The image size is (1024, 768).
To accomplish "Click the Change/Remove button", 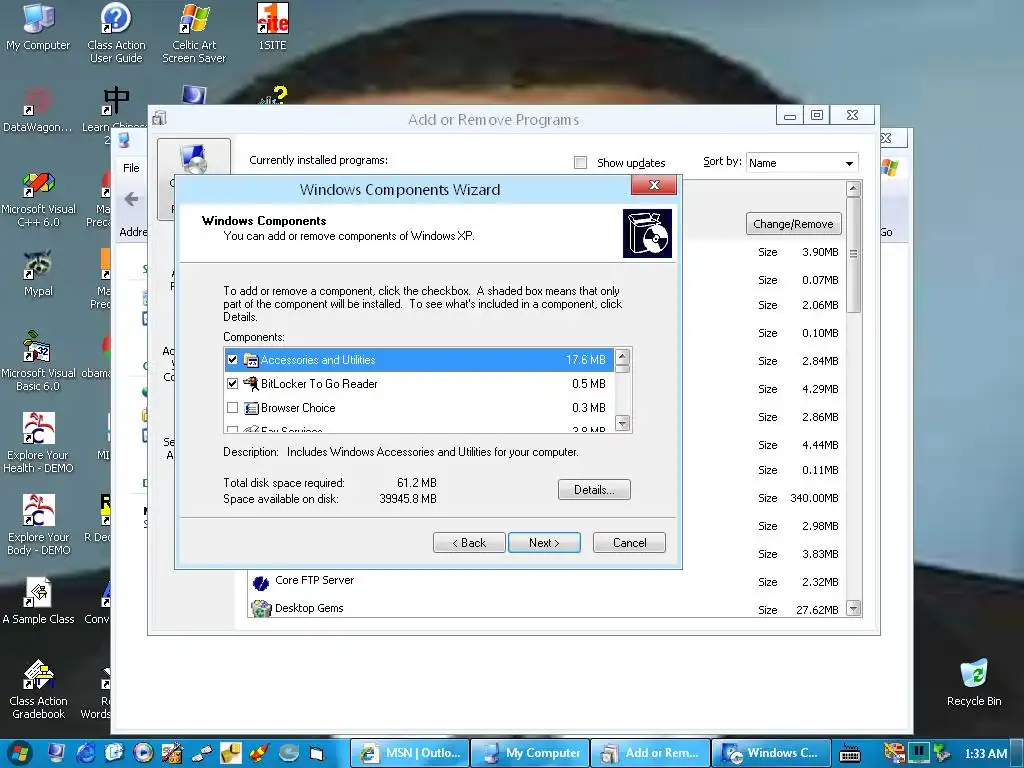I will [x=793, y=224].
